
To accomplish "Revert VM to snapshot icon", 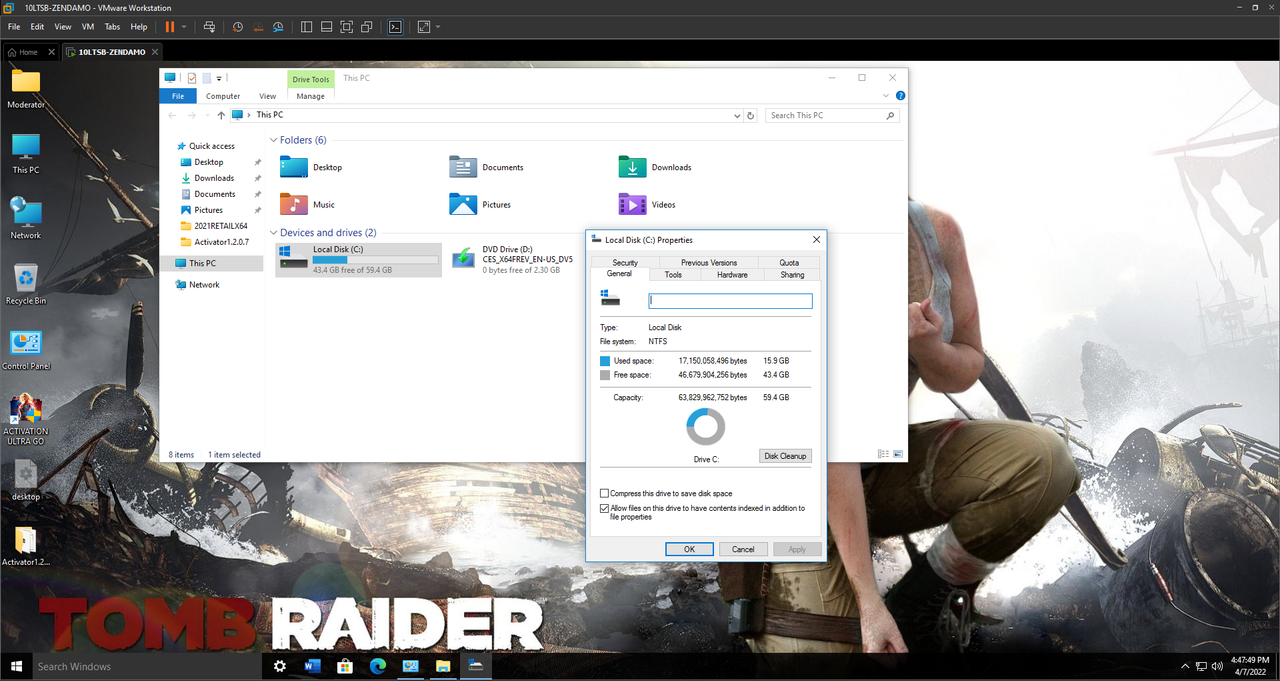I will 258,27.
